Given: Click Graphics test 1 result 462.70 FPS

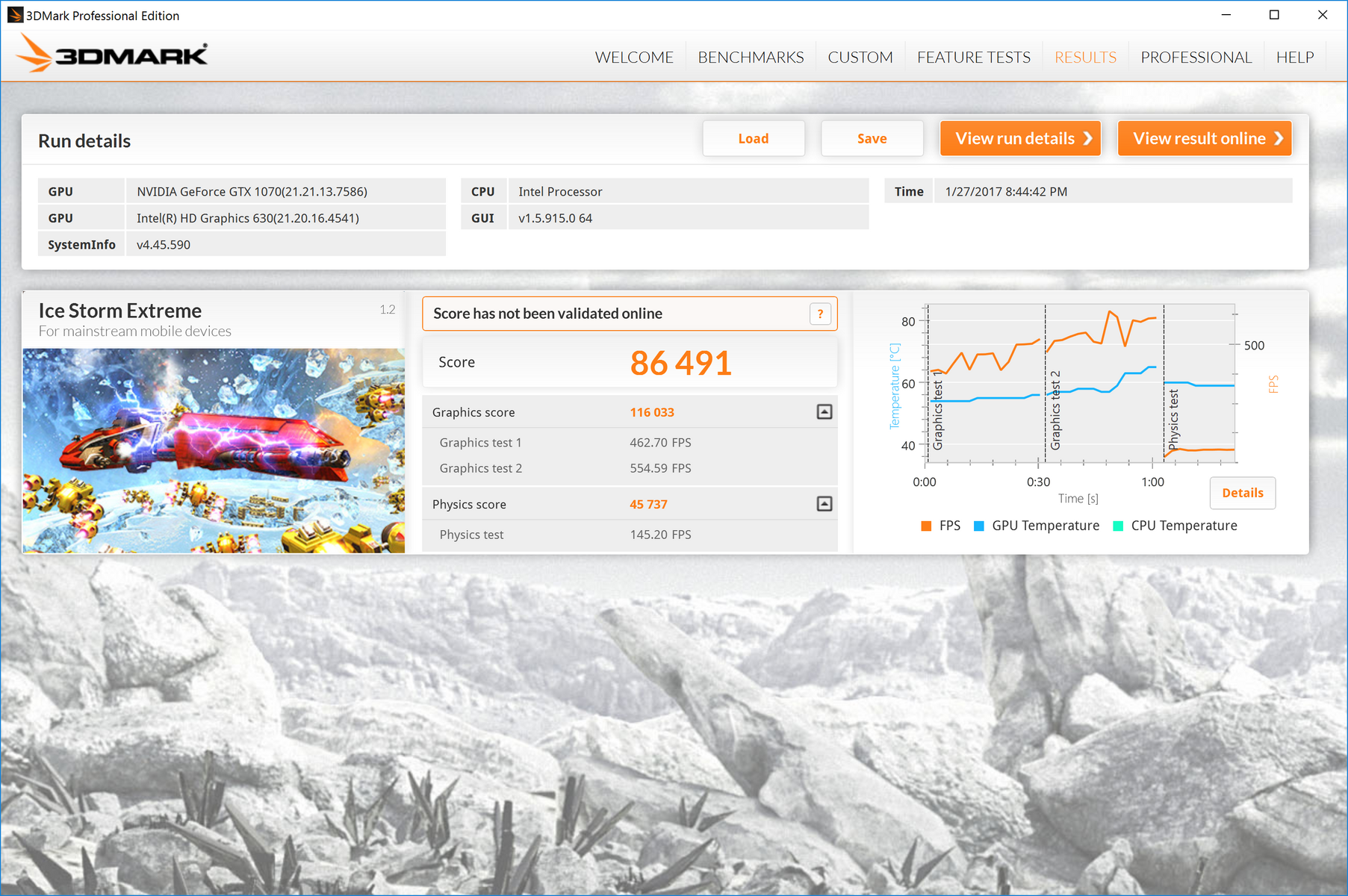Looking at the screenshot, I should [x=660, y=443].
